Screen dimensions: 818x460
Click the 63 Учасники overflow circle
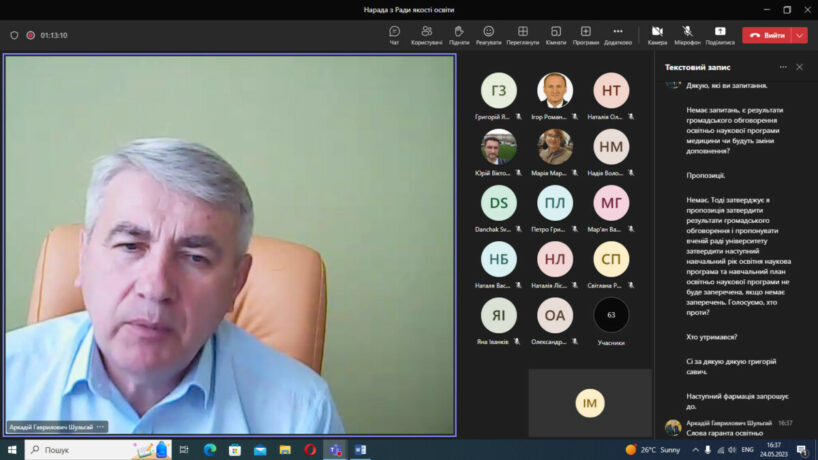click(611, 316)
